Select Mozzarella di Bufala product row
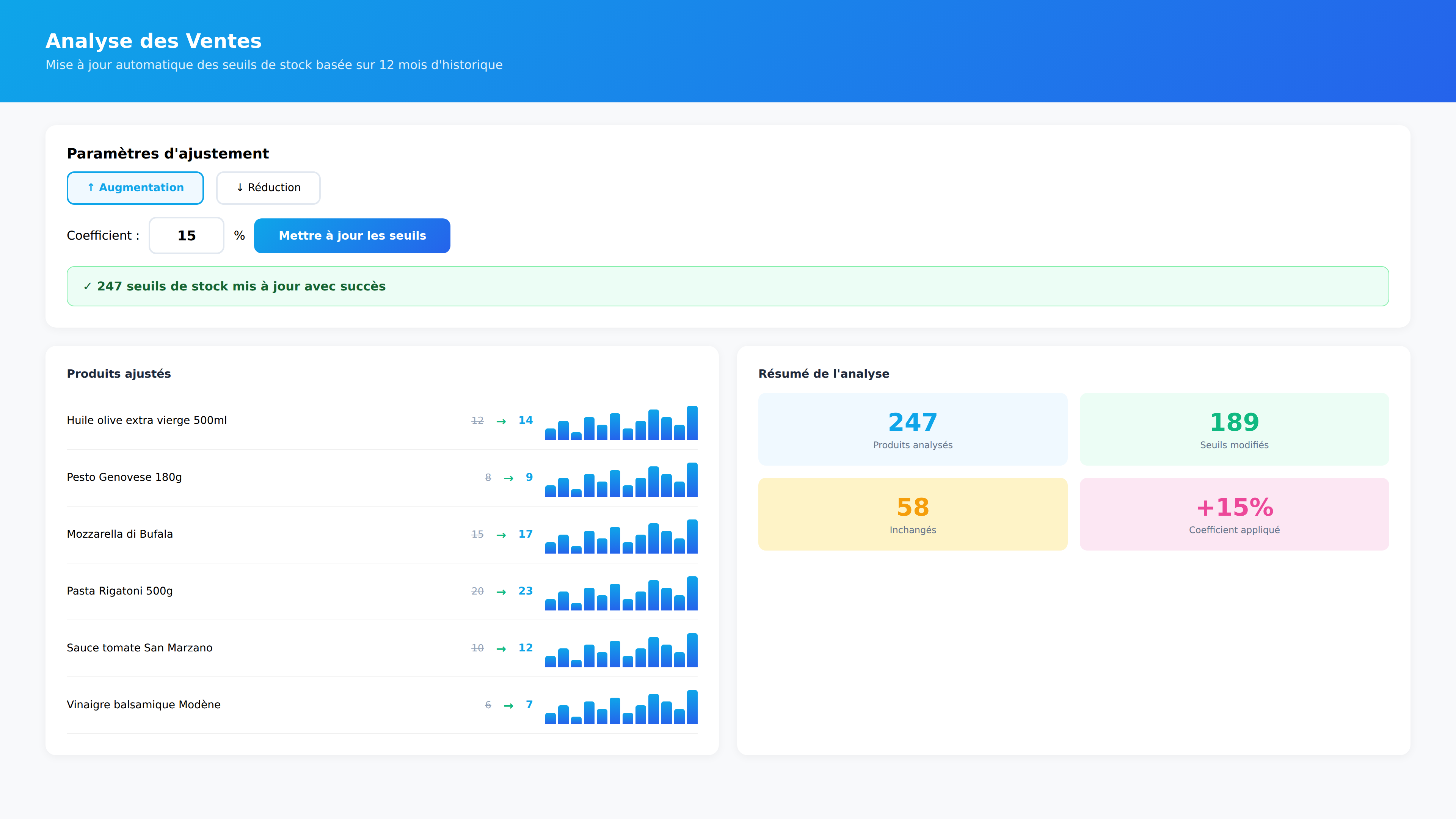Viewport: 1456px width, 819px height. click(x=120, y=534)
